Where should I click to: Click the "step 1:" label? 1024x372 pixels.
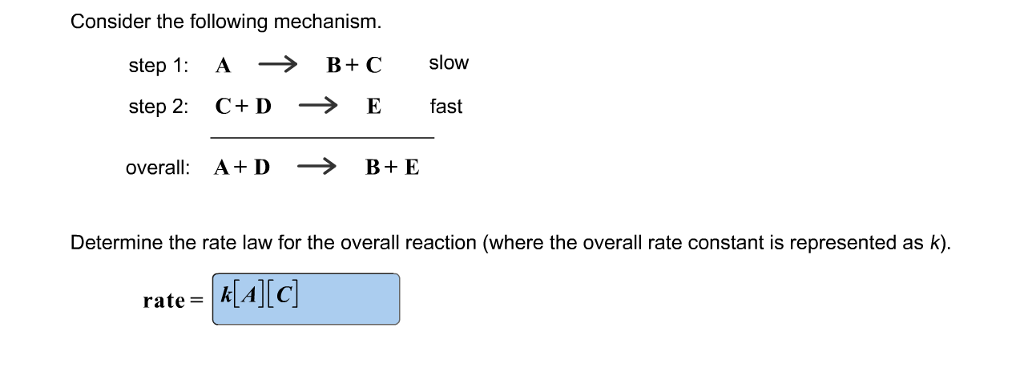[159, 66]
